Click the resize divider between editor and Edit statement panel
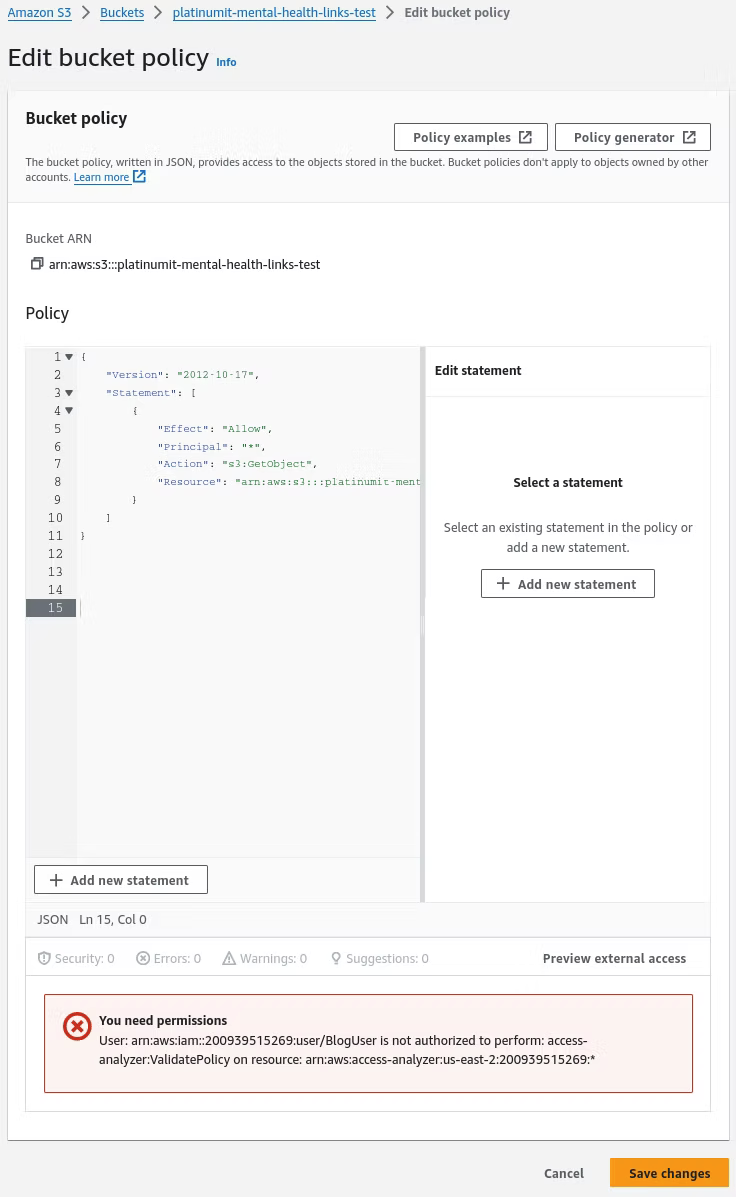Viewport: 736px width, 1197px height. (x=422, y=624)
